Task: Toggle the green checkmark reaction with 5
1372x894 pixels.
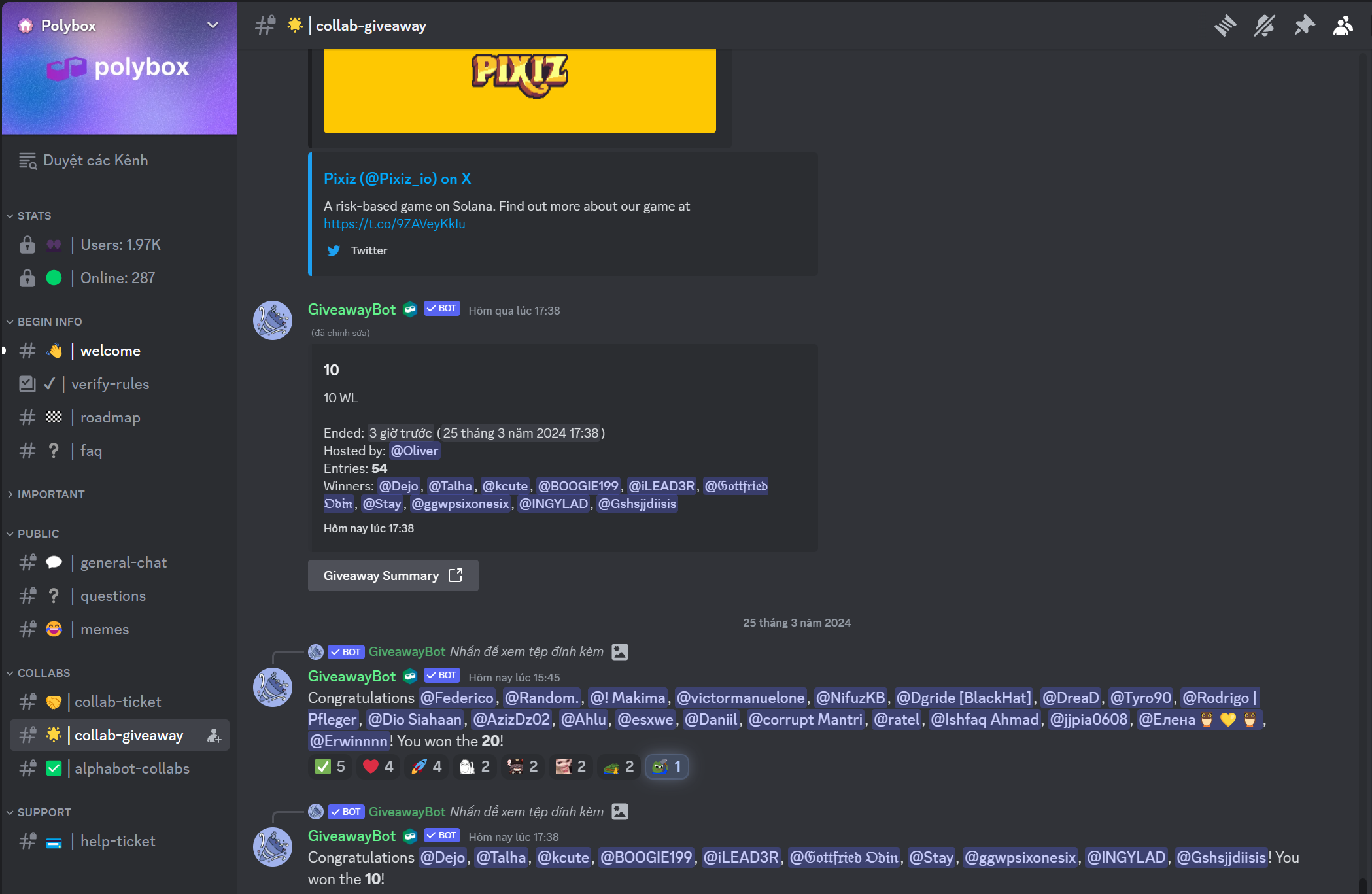Action: click(330, 766)
